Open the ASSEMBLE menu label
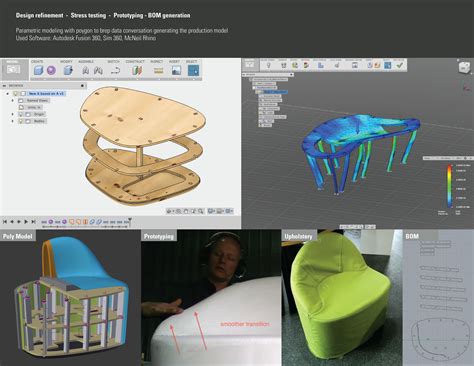 [x=86, y=62]
